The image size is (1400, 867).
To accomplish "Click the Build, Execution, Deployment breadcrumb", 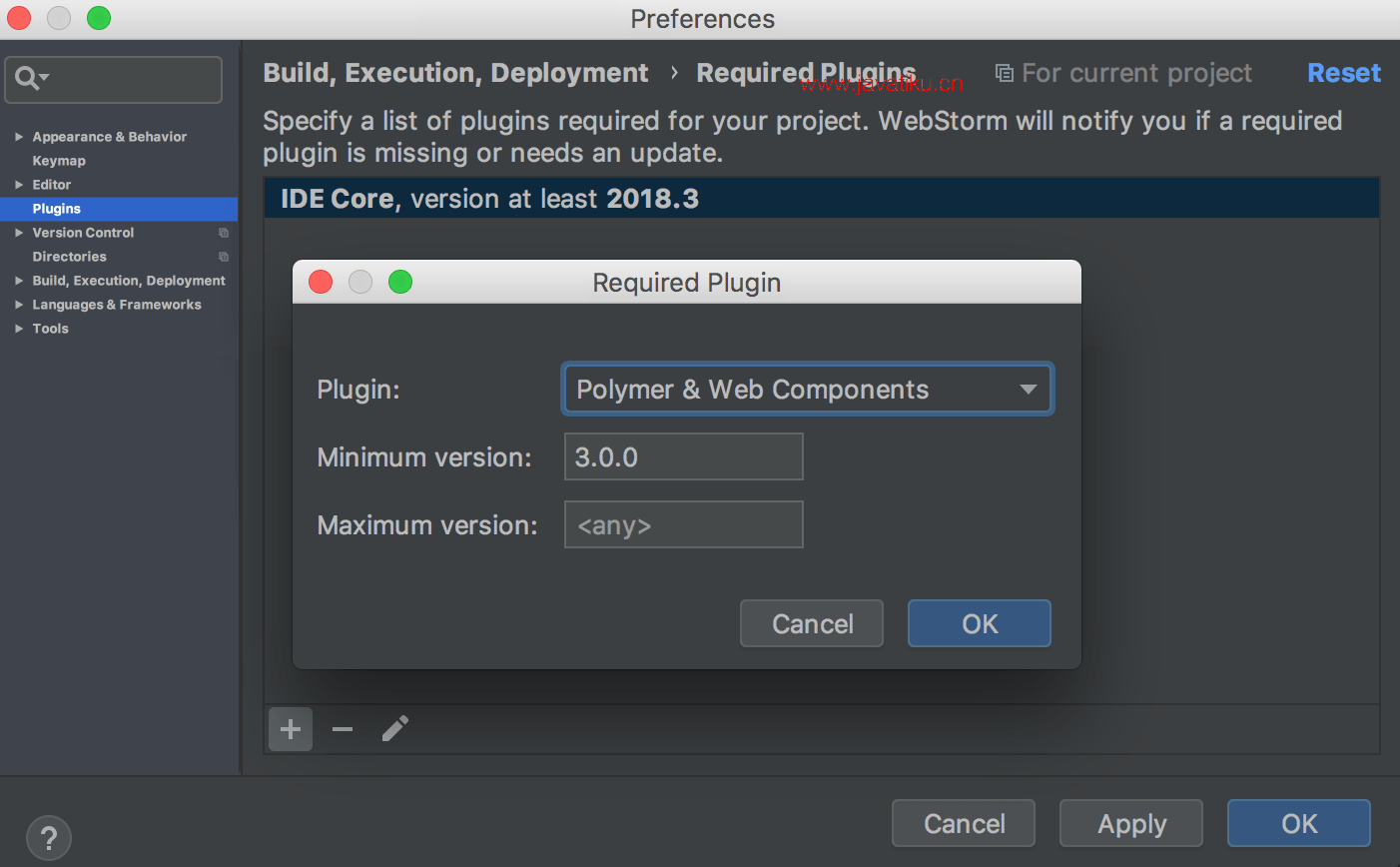I will pyautogui.click(x=455, y=73).
